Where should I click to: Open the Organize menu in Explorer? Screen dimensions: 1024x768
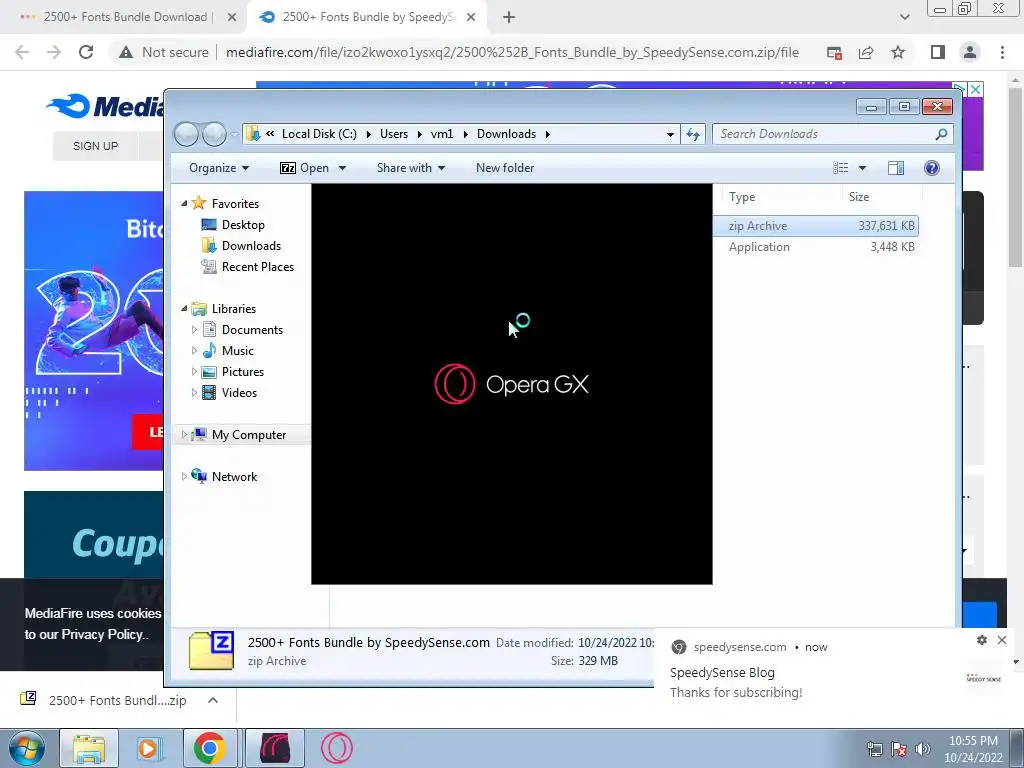pos(219,168)
